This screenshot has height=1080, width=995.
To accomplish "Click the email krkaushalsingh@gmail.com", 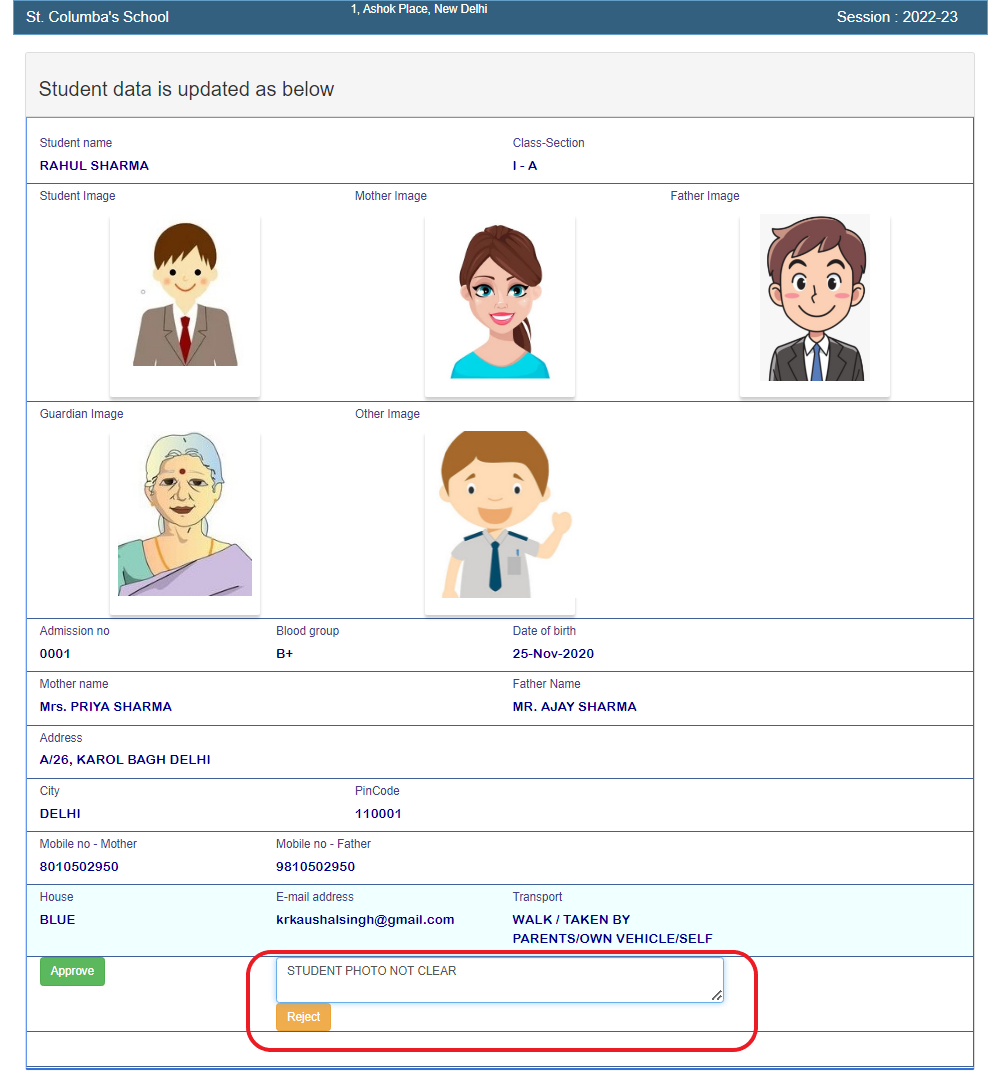I will (365, 919).
